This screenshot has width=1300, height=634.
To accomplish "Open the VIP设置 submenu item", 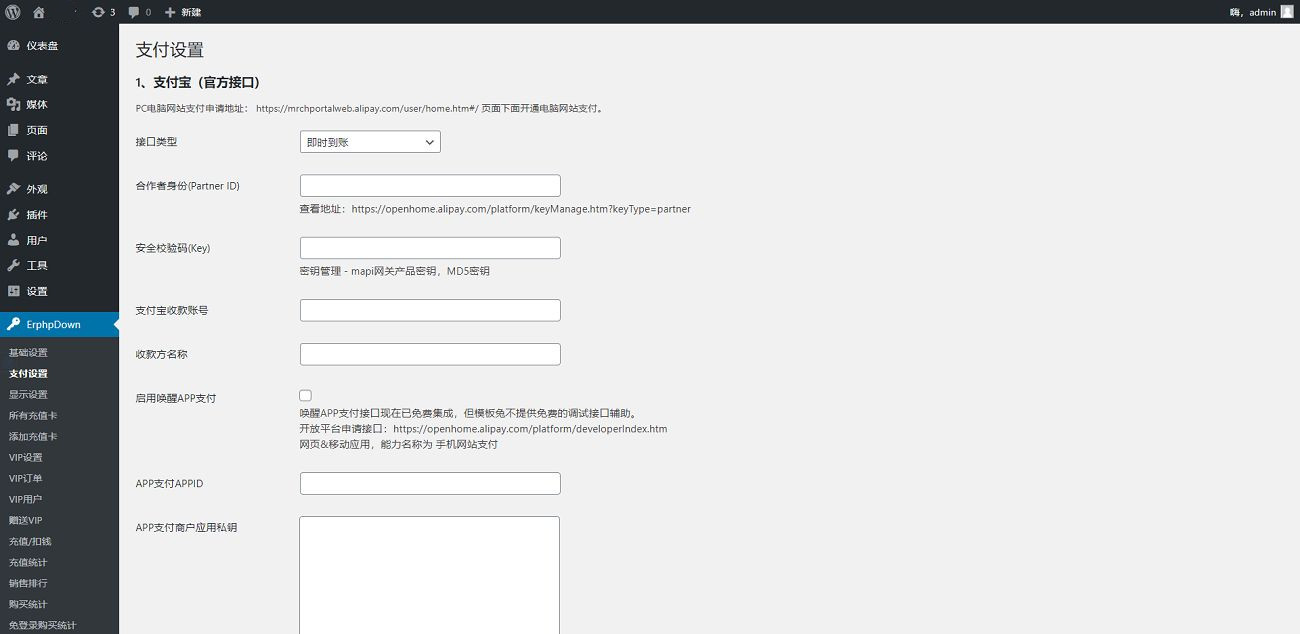I will click(26, 458).
